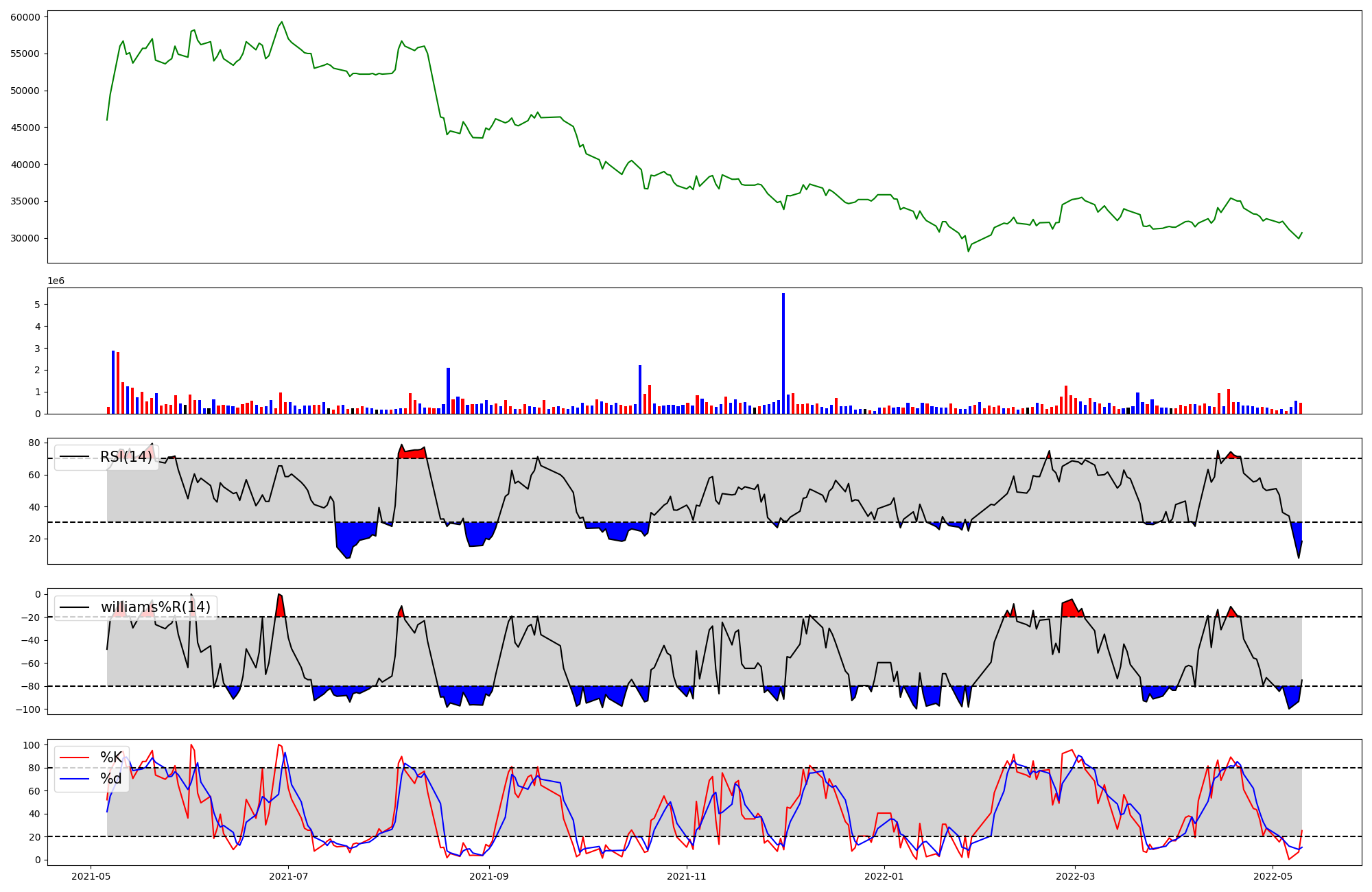1372x892 pixels.
Task: Click the 2021-07 x-axis date label
Action: pos(289,876)
